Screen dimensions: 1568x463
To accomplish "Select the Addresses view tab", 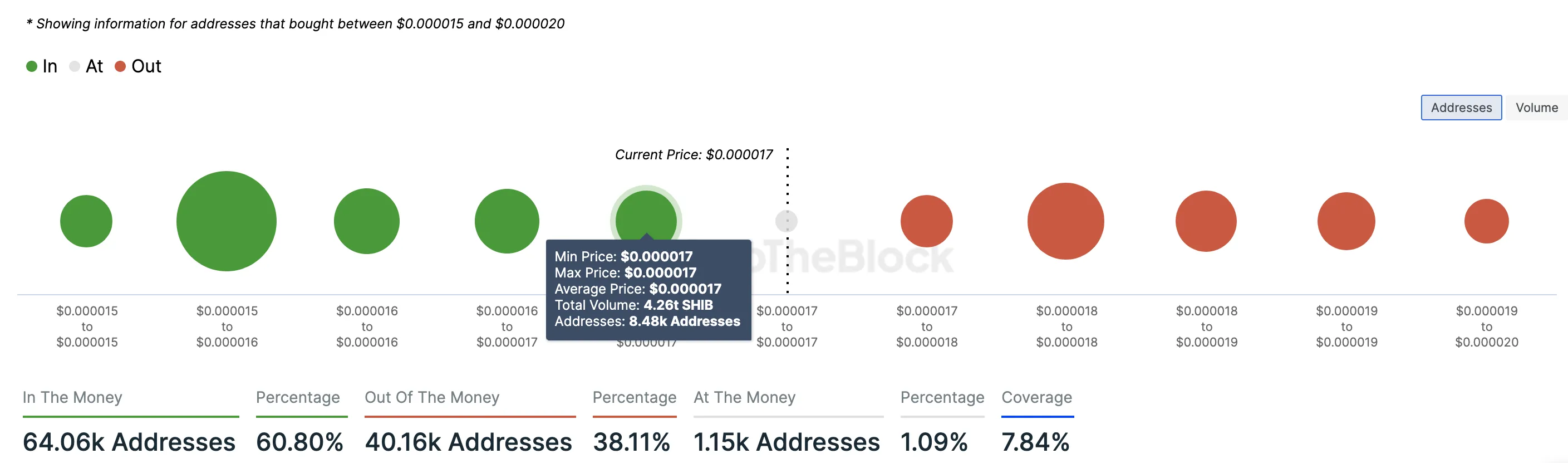I will [x=1461, y=108].
